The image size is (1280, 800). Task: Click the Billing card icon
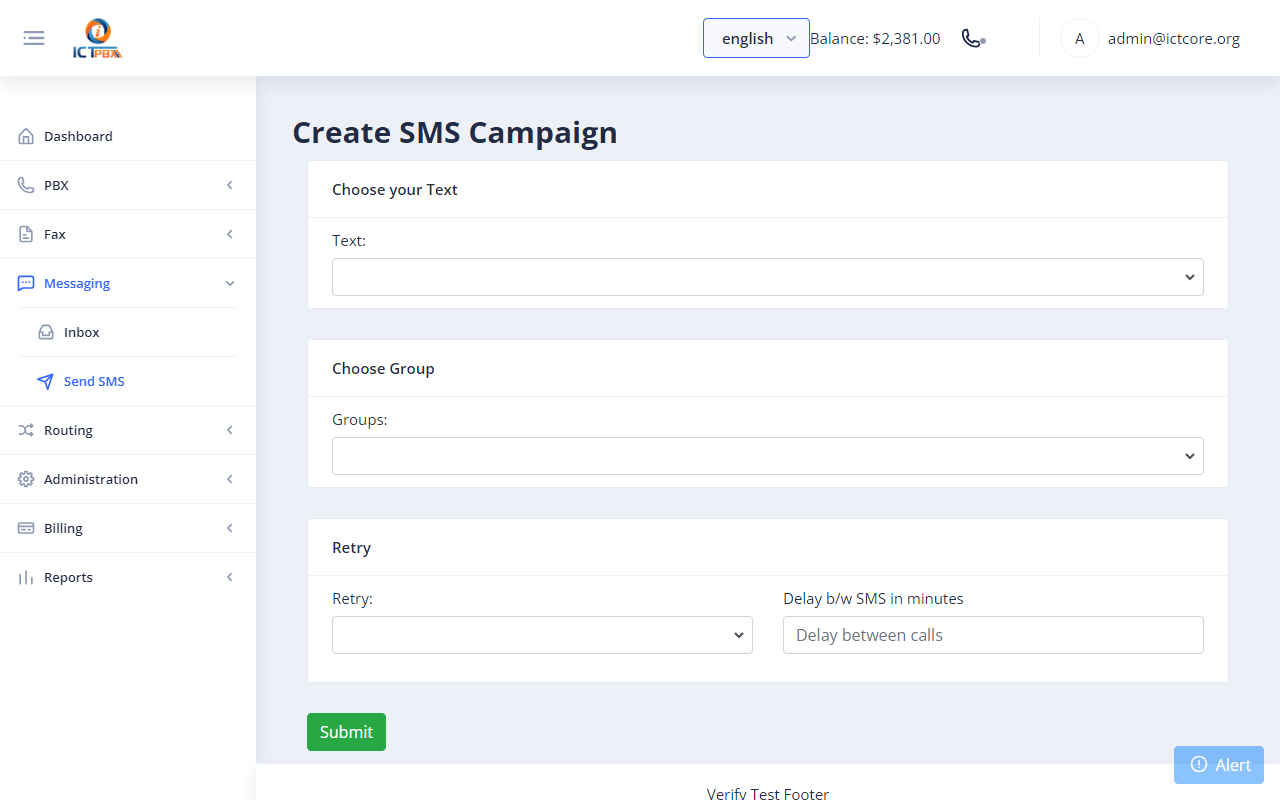[26, 528]
